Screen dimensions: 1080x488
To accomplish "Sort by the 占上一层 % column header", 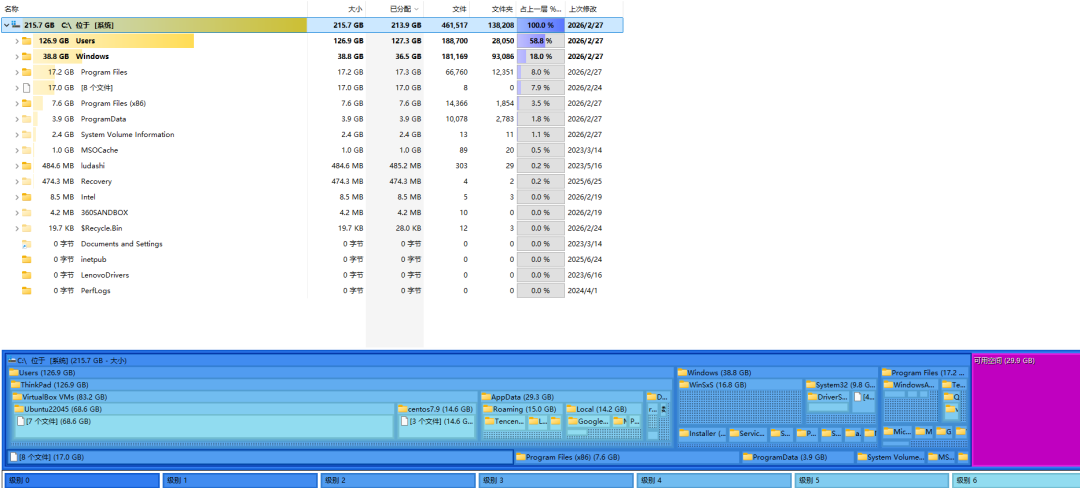I will (541, 9).
